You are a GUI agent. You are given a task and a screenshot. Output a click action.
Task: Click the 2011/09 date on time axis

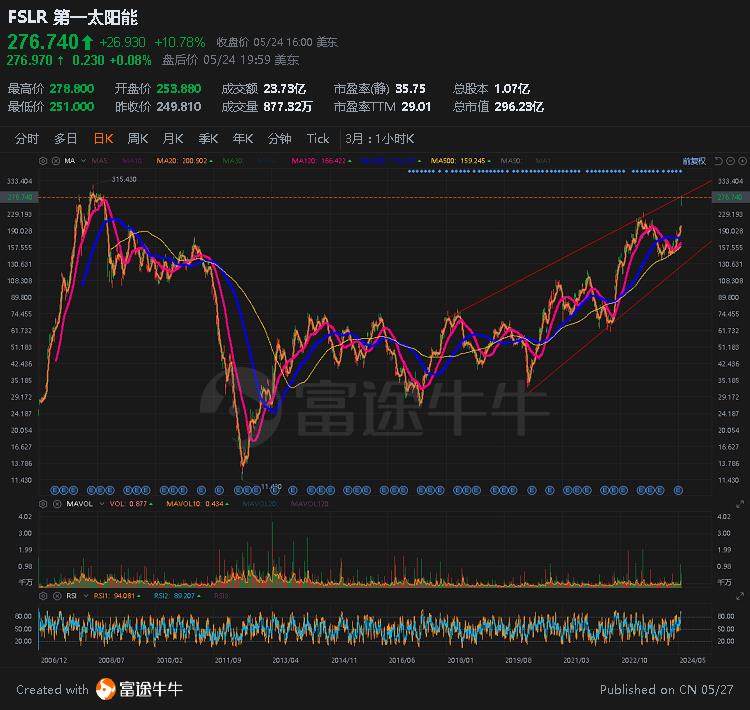coord(228,660)
